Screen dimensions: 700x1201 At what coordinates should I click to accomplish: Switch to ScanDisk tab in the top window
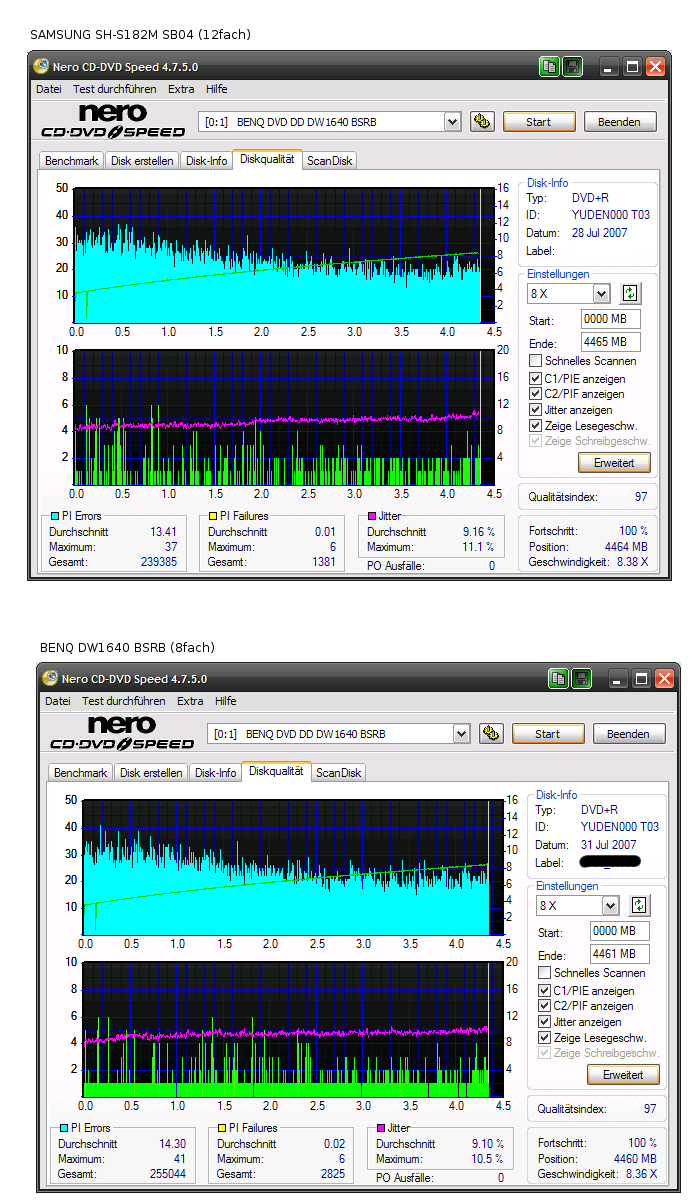[330, 161]
